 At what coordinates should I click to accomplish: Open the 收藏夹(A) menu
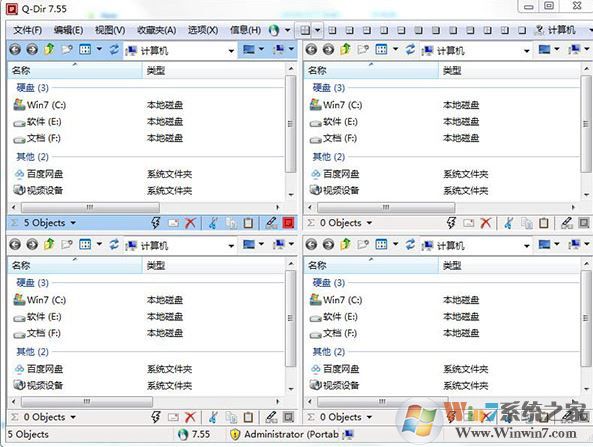click(x=157, y=30)
